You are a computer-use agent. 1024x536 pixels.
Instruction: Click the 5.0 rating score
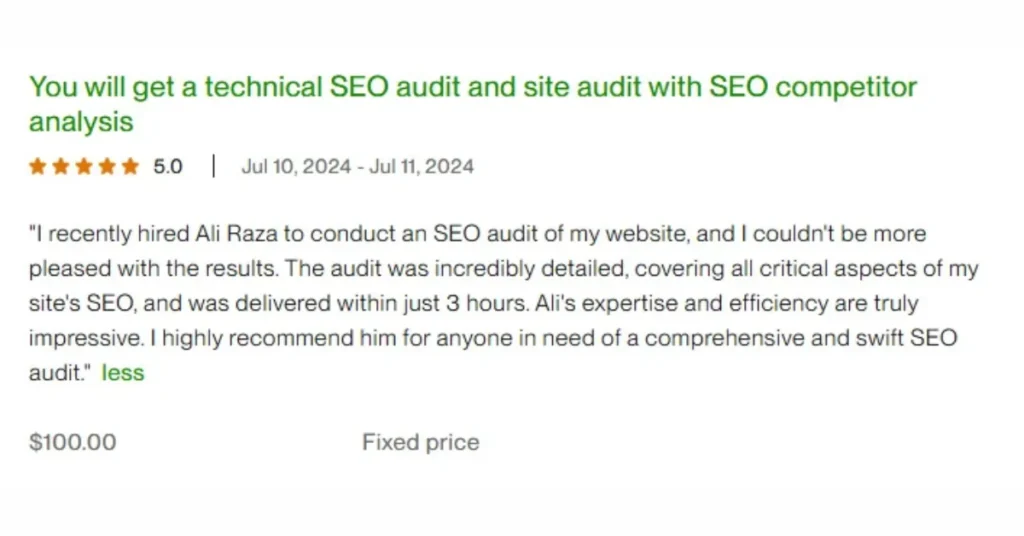point(168,167)
